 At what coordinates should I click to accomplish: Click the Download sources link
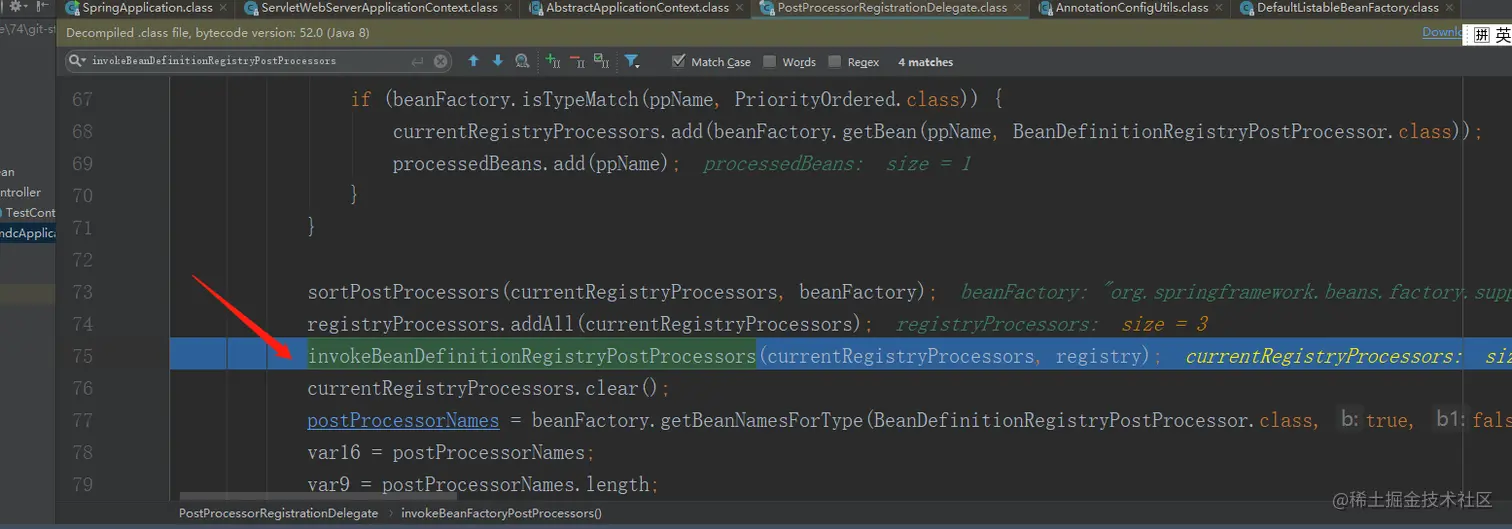coord(1443,32)
